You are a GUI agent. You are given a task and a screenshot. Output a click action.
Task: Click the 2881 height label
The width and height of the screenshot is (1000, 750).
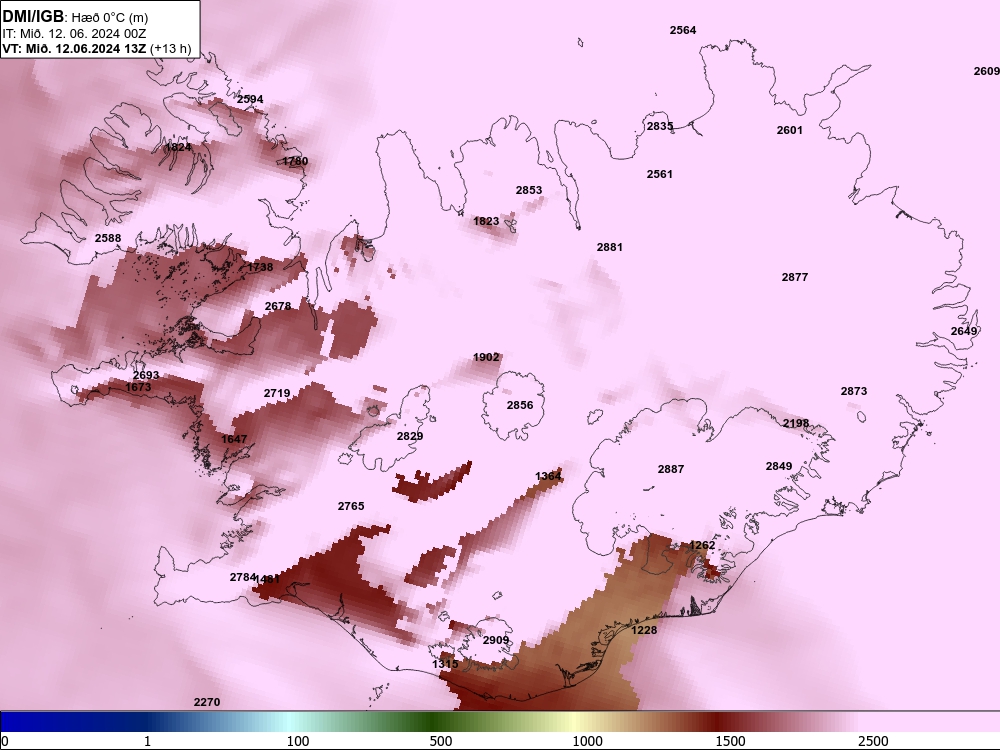[609, 247]
